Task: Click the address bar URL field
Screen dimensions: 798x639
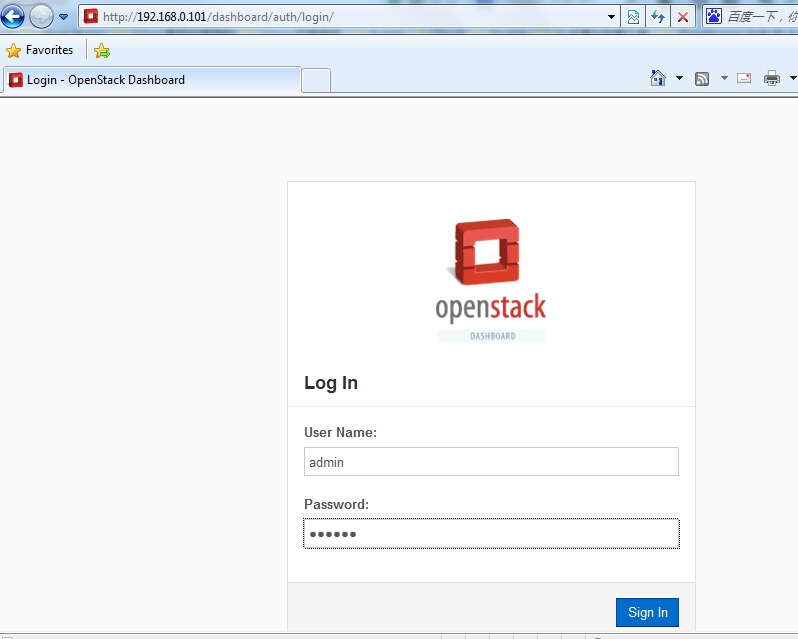Action: (351, 17)
